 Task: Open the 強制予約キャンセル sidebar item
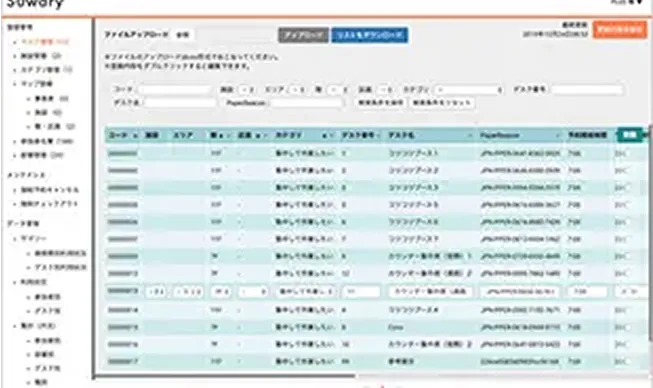[50, 190]
